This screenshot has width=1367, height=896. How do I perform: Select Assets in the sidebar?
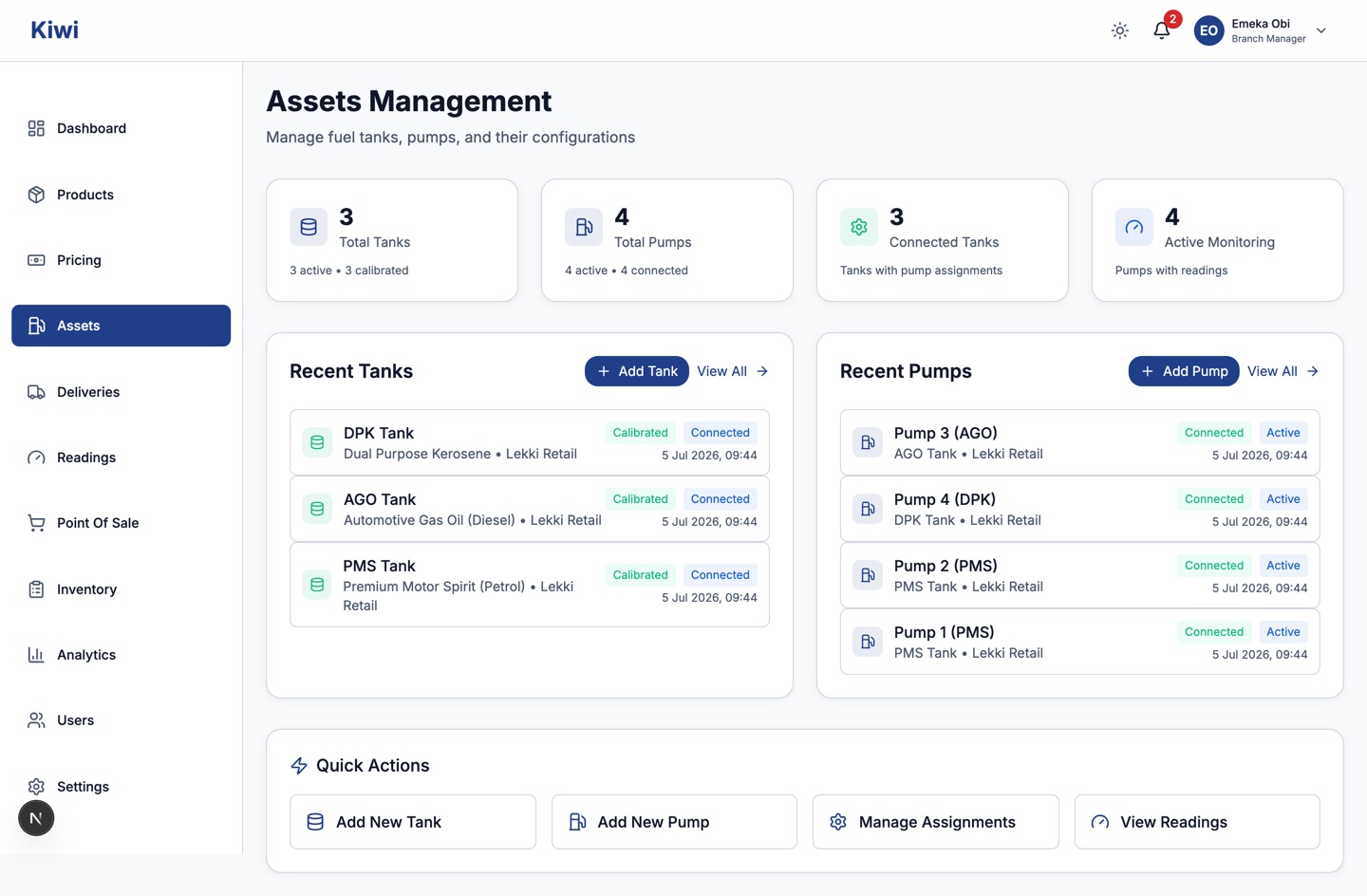pos(121,326)
